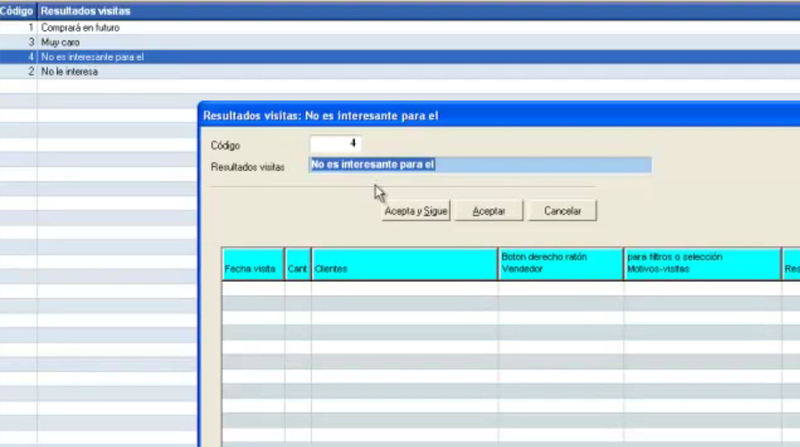Screen dimensions: 800x447
Task: Click the 'Vendedor' grid column header
Action: (x=560, y=269)
